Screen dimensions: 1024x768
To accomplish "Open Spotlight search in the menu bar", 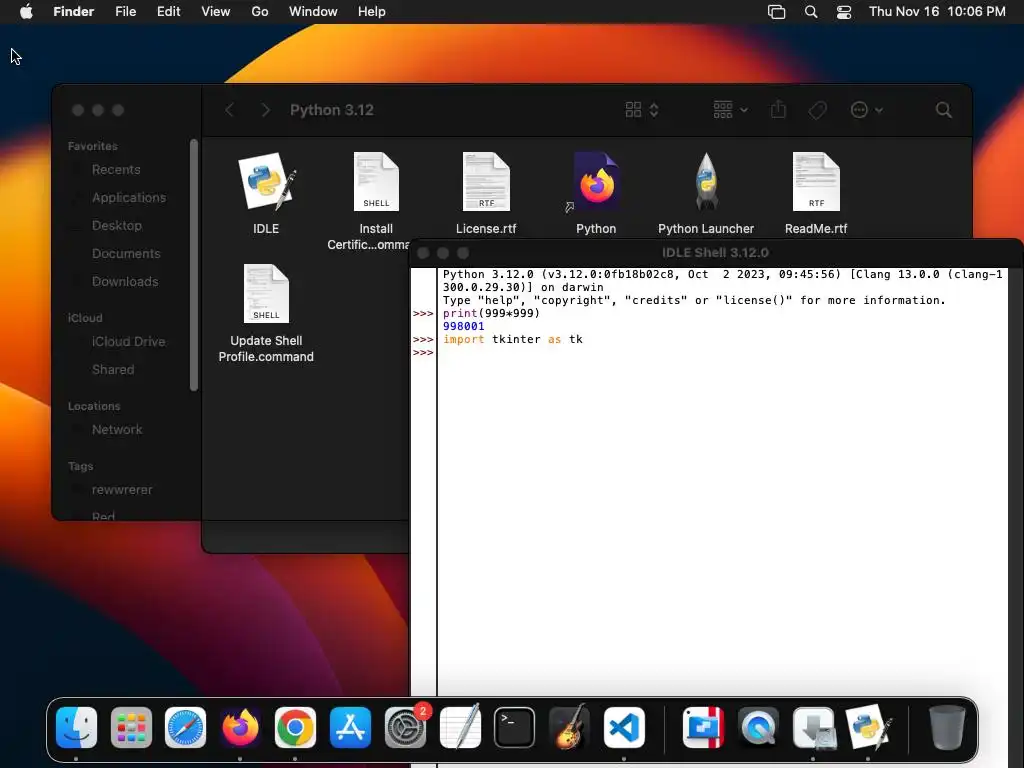I will coord(810,12).
